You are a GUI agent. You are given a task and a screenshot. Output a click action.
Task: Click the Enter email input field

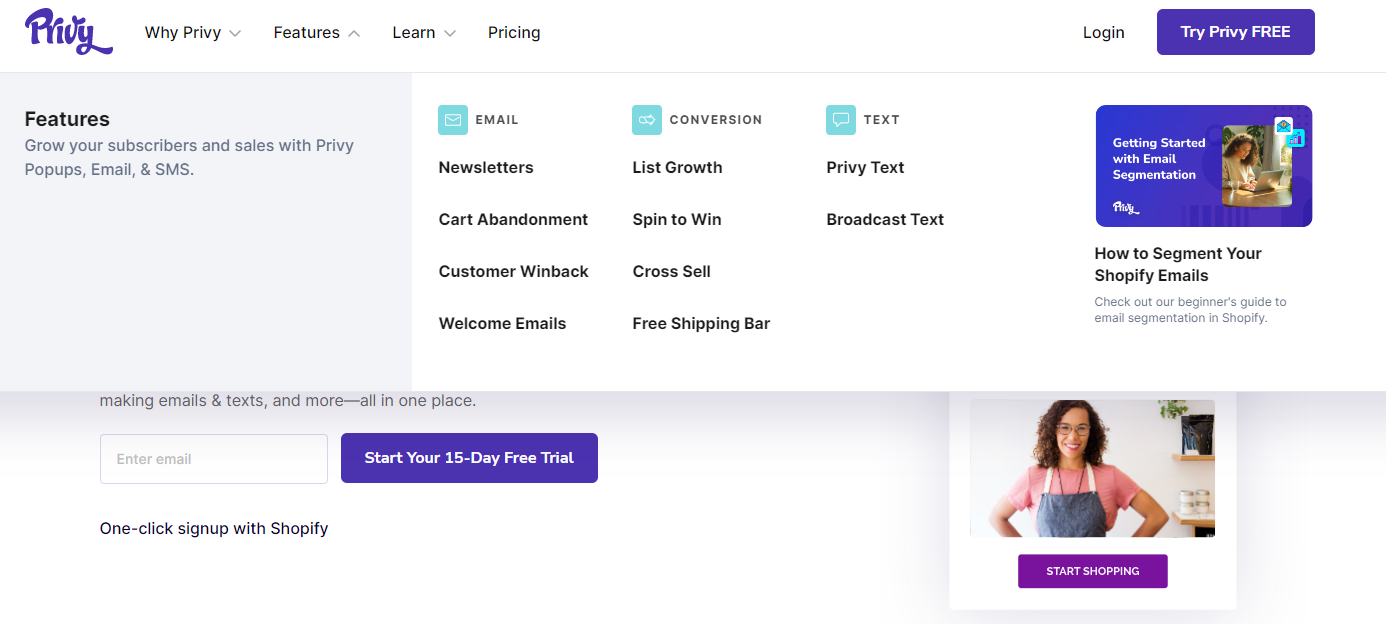214,459
